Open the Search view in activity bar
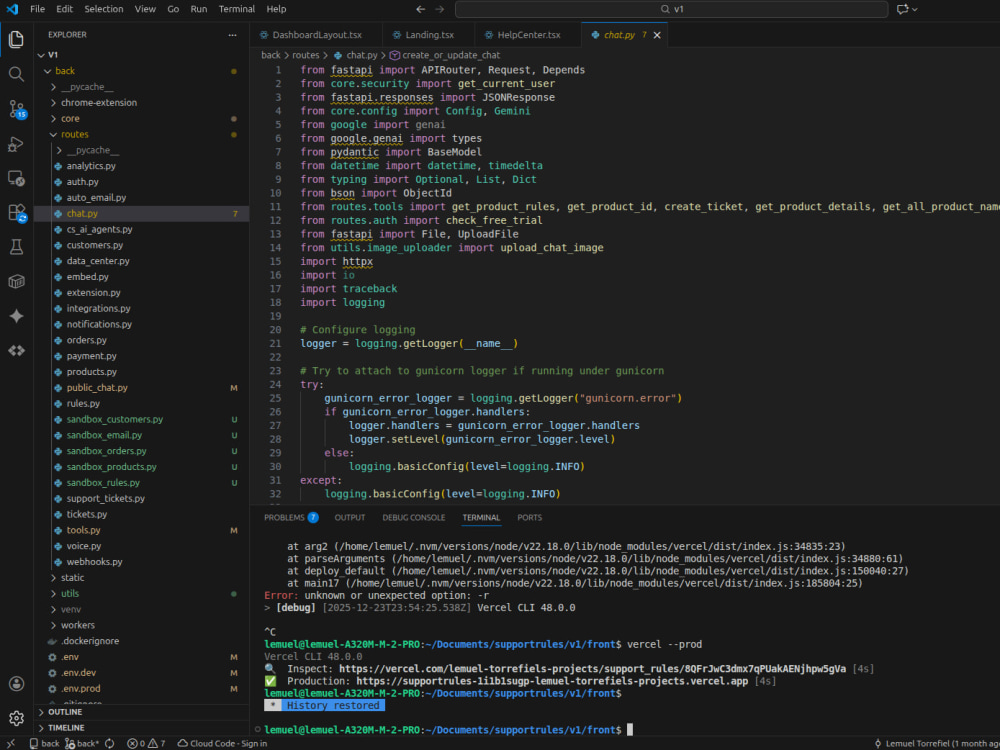 coord(17,74)
